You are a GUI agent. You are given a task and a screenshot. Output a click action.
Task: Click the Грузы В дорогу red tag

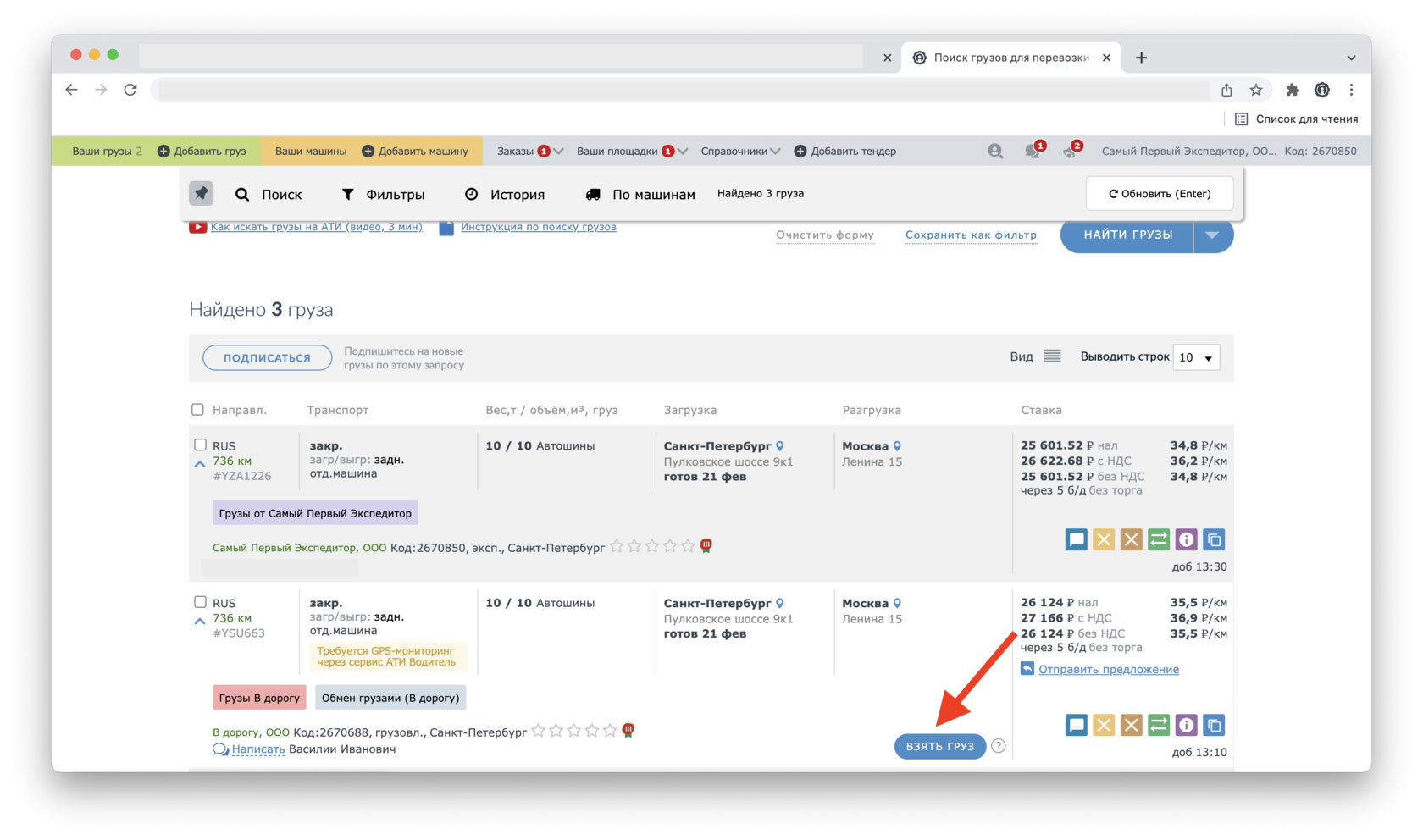pyautogui.click(x=259, y=698)
